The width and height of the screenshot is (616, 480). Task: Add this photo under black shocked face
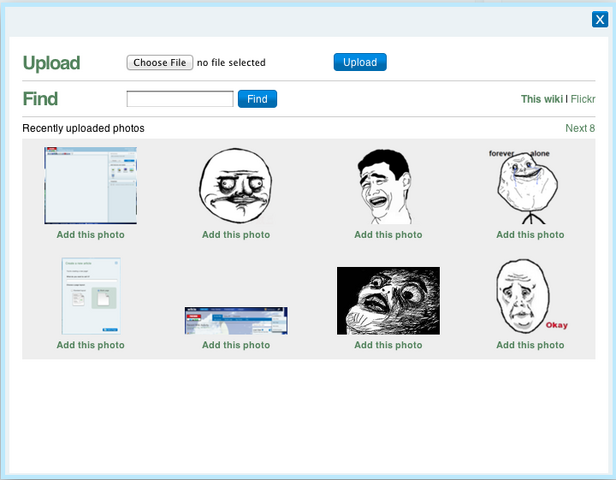click(x=388, y=345)
